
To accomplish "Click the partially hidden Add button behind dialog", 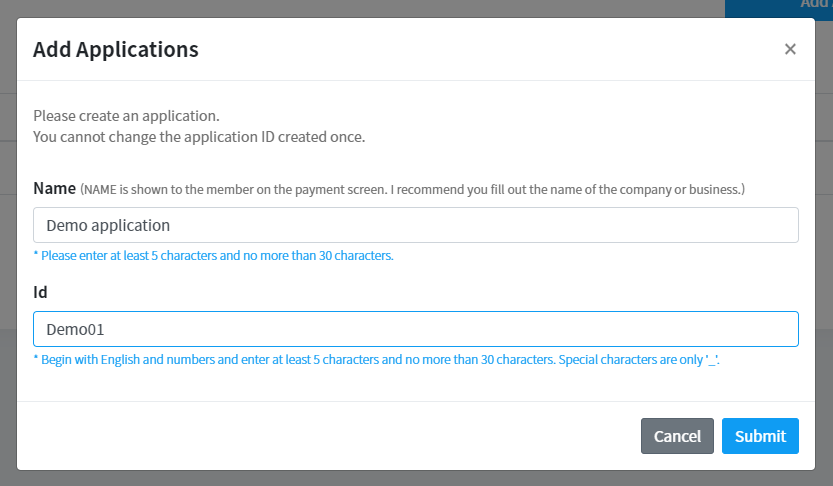I will pyautogui.click(x=790, y=6).
